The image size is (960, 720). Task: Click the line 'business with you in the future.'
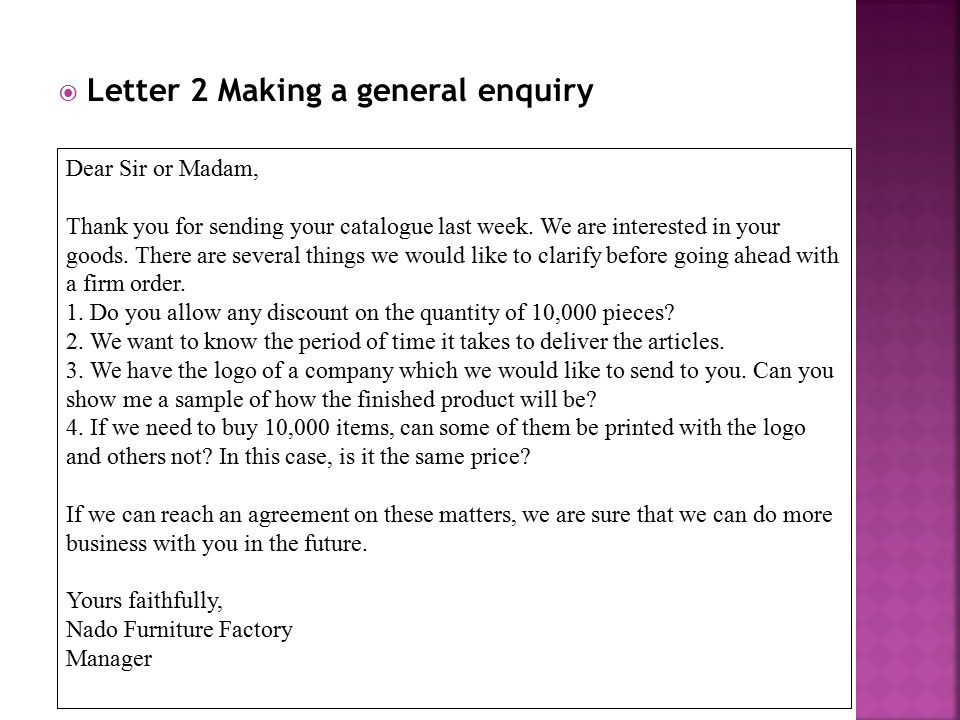click(216, 543)
